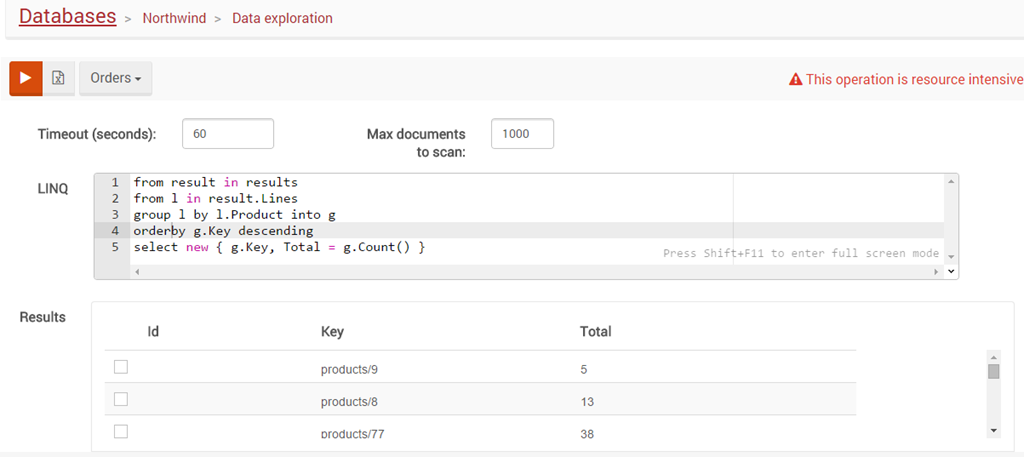This screenshot has height=457, width=1024.
Task: Click the Data exploration breadcrumb
Action: tap(282, 18)
